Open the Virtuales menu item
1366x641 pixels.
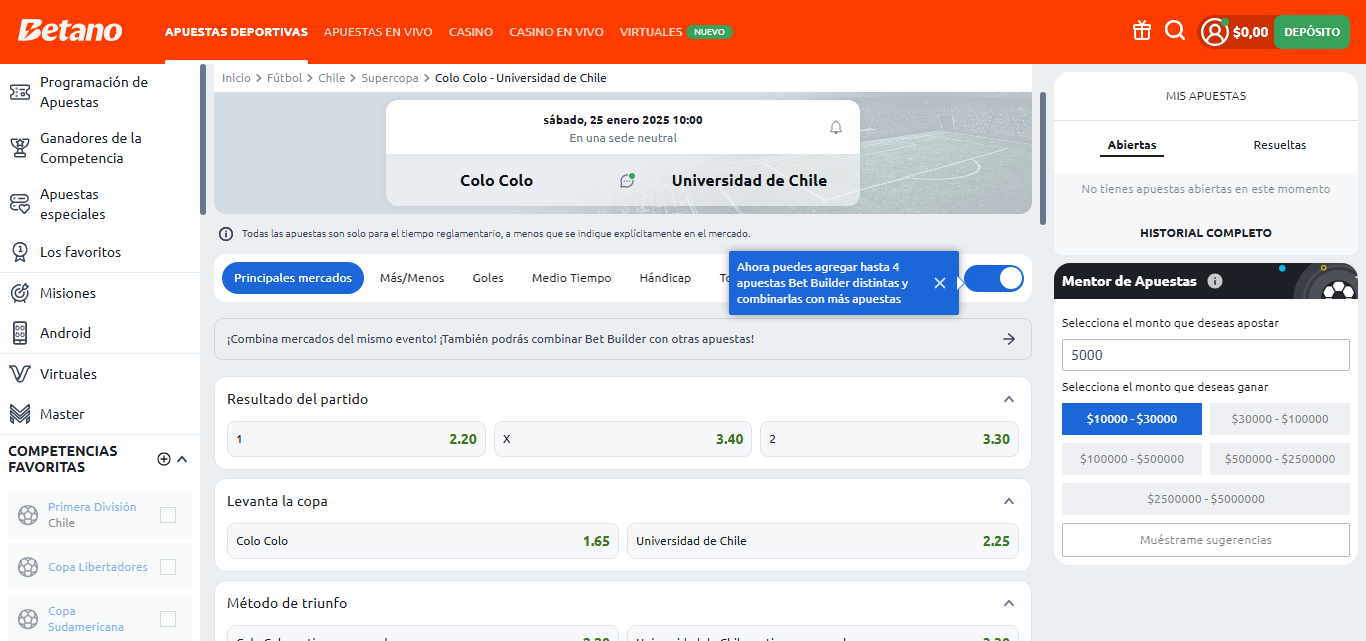click(x=651, y=32)
